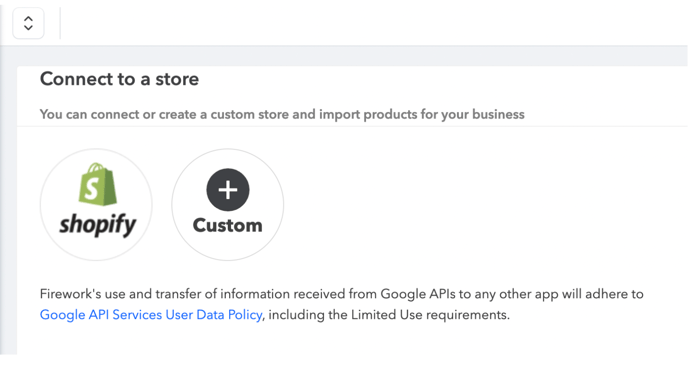Screen dimensions: 688x377
Task: Click the Custom label under plus icon
Action: point(228,225)
